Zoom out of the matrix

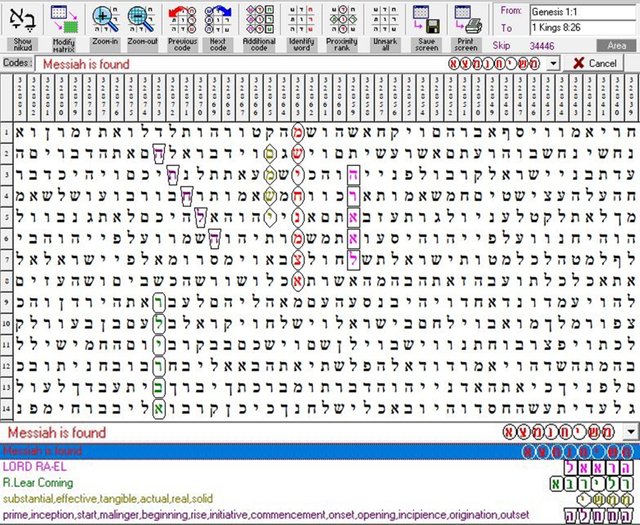145,20
